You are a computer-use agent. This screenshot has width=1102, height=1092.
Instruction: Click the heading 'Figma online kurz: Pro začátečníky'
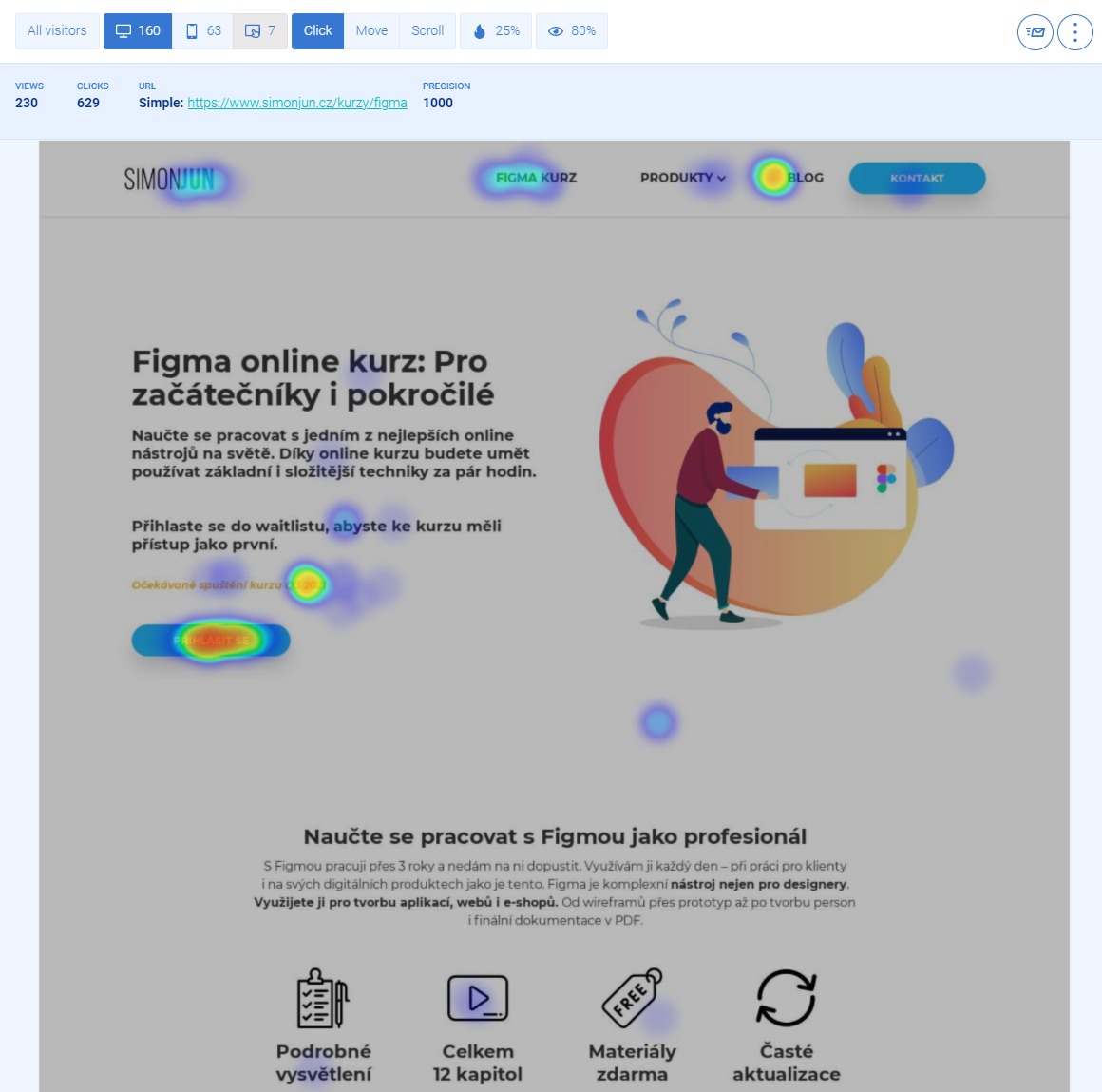tap(313, 377)
